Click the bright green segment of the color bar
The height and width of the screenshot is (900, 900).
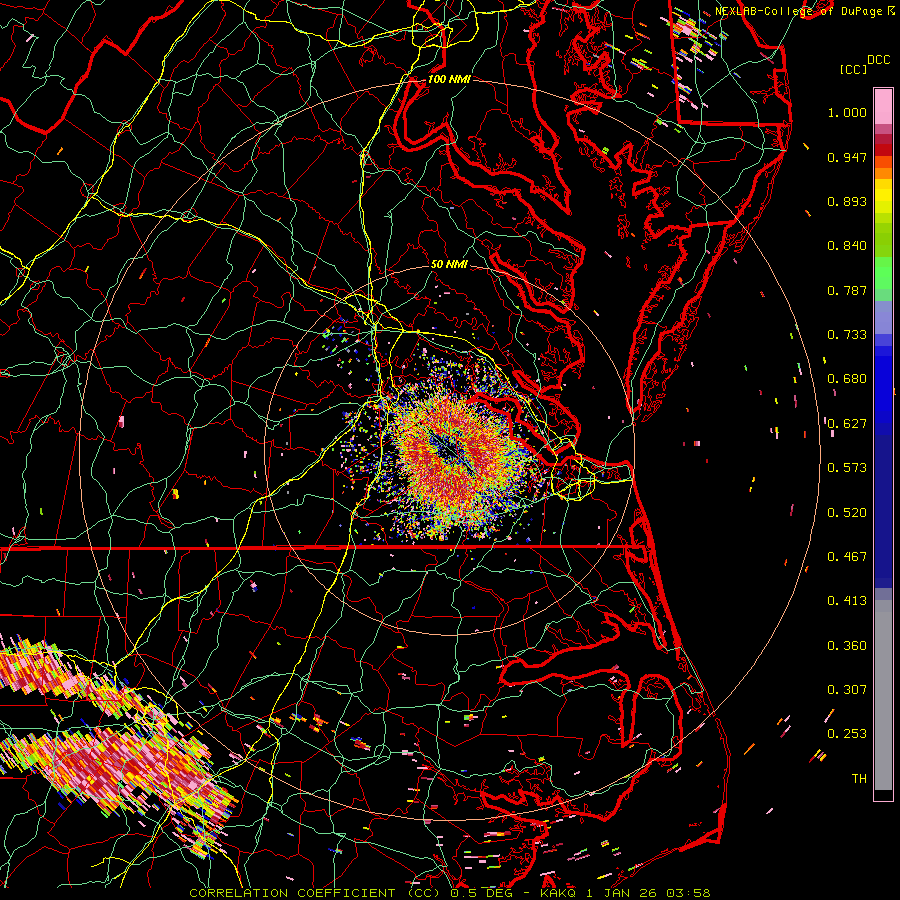coord(883,273)
